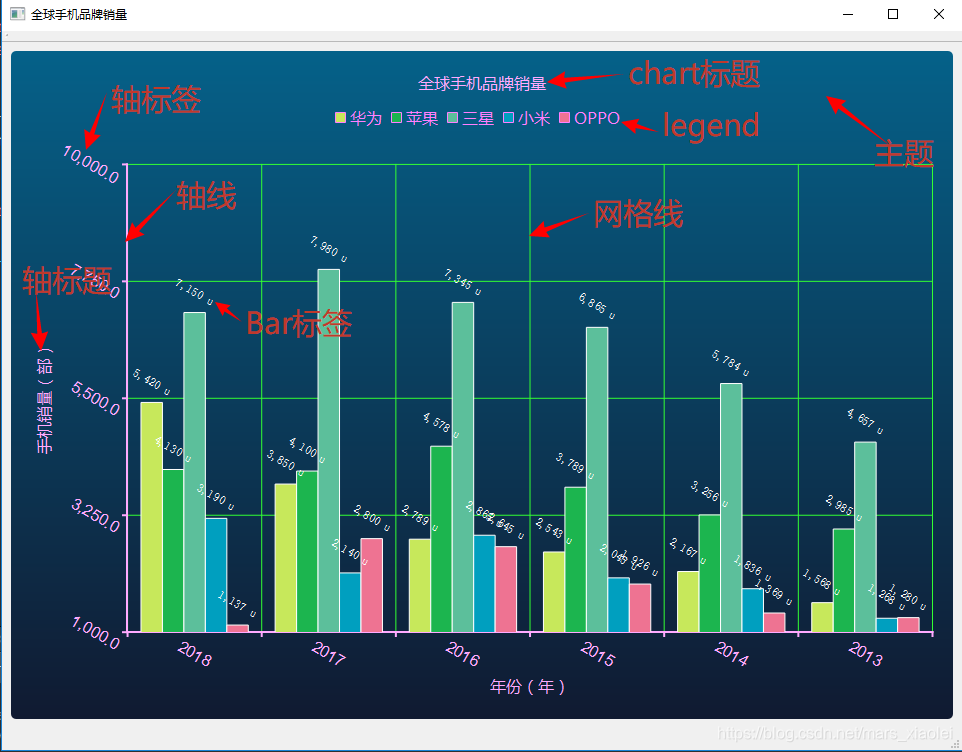Click the x-axis label 2018

[x=194, y=654]
